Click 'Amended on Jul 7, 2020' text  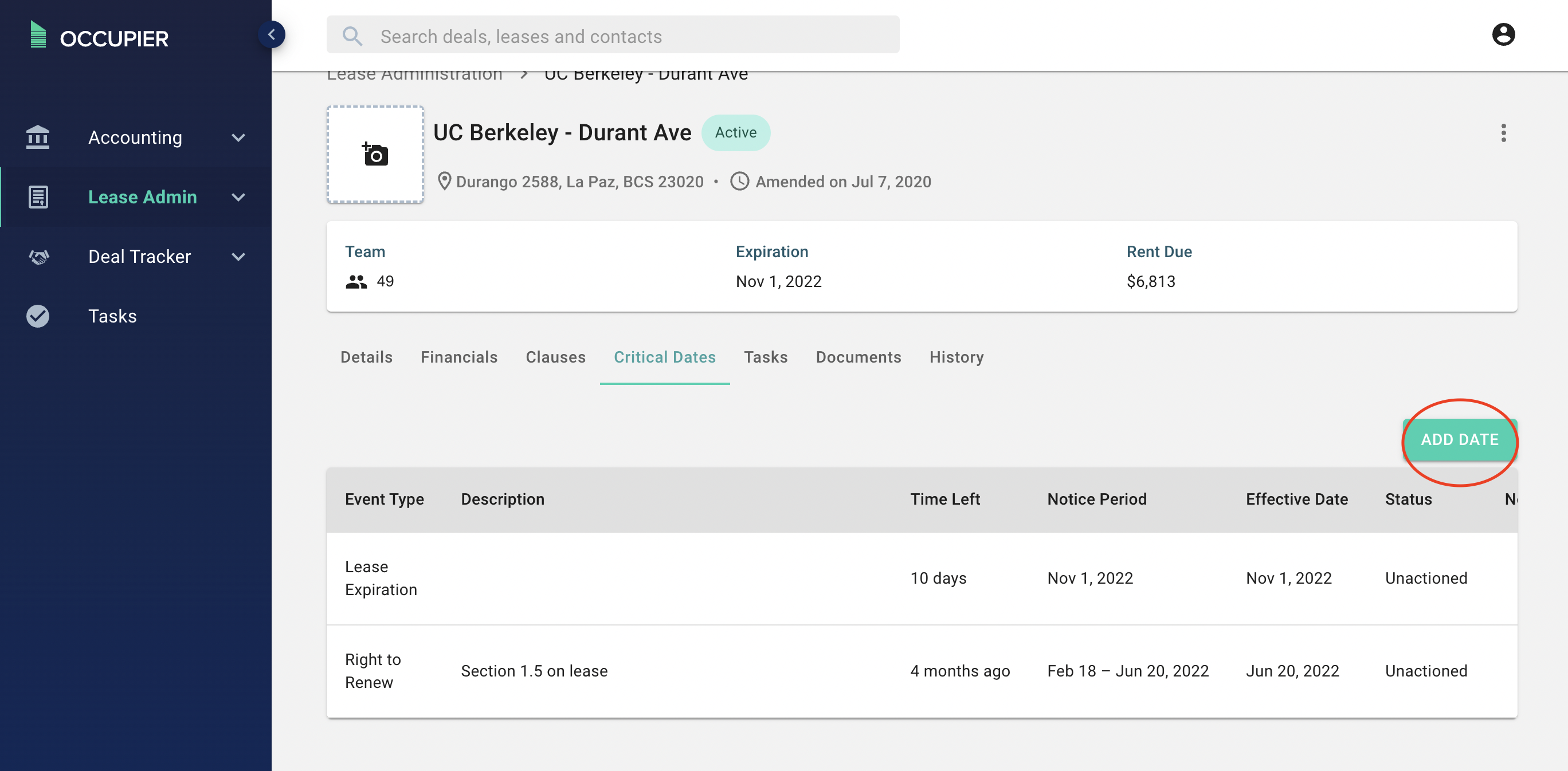coord(843,182)
